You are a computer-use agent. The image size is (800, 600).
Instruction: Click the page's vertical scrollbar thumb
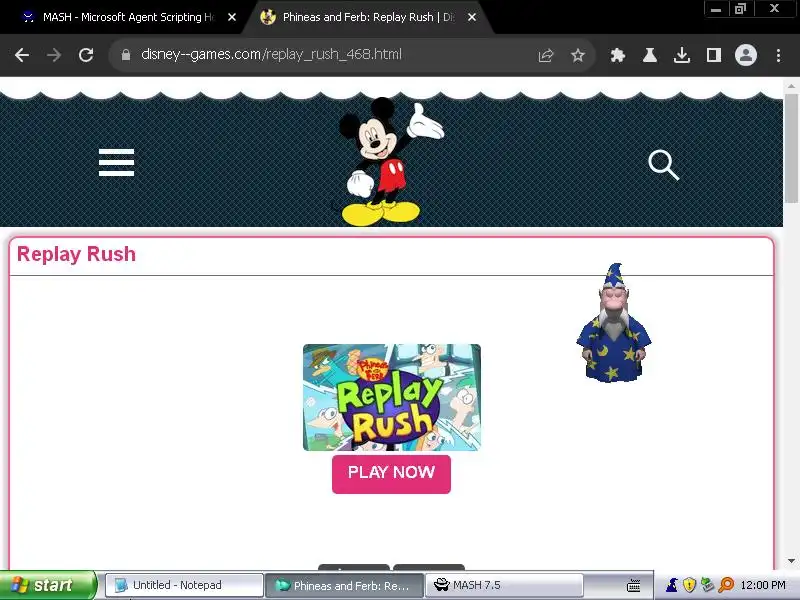click(791, 148)
